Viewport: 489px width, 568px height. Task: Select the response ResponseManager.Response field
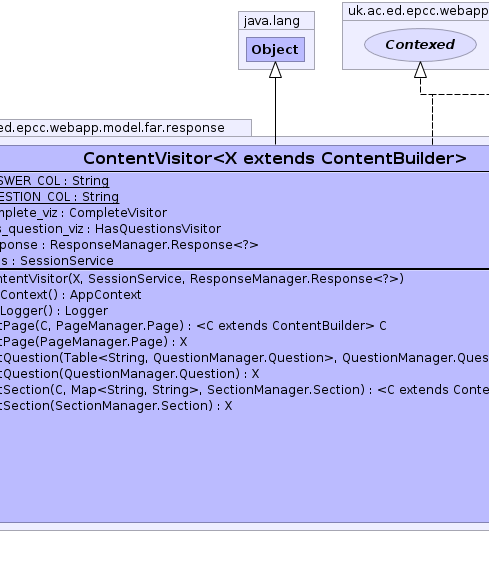129,245
